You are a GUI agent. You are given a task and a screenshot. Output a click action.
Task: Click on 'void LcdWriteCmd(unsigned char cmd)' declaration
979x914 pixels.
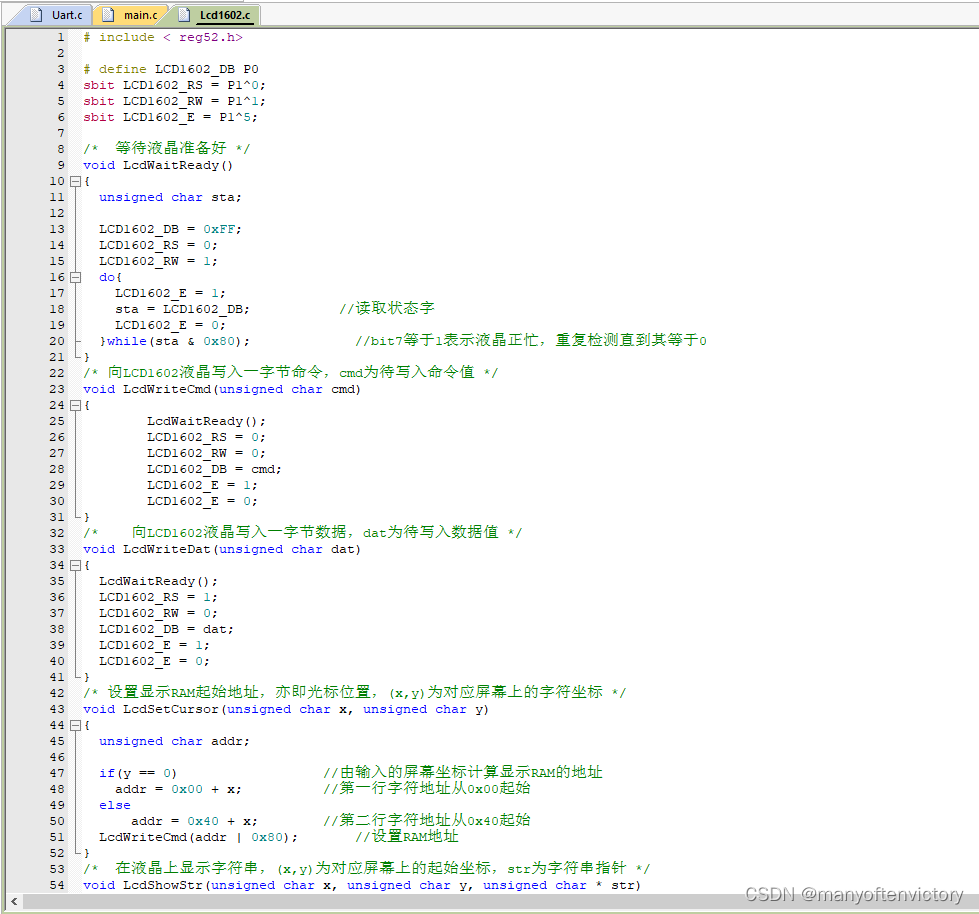(222, 390)
